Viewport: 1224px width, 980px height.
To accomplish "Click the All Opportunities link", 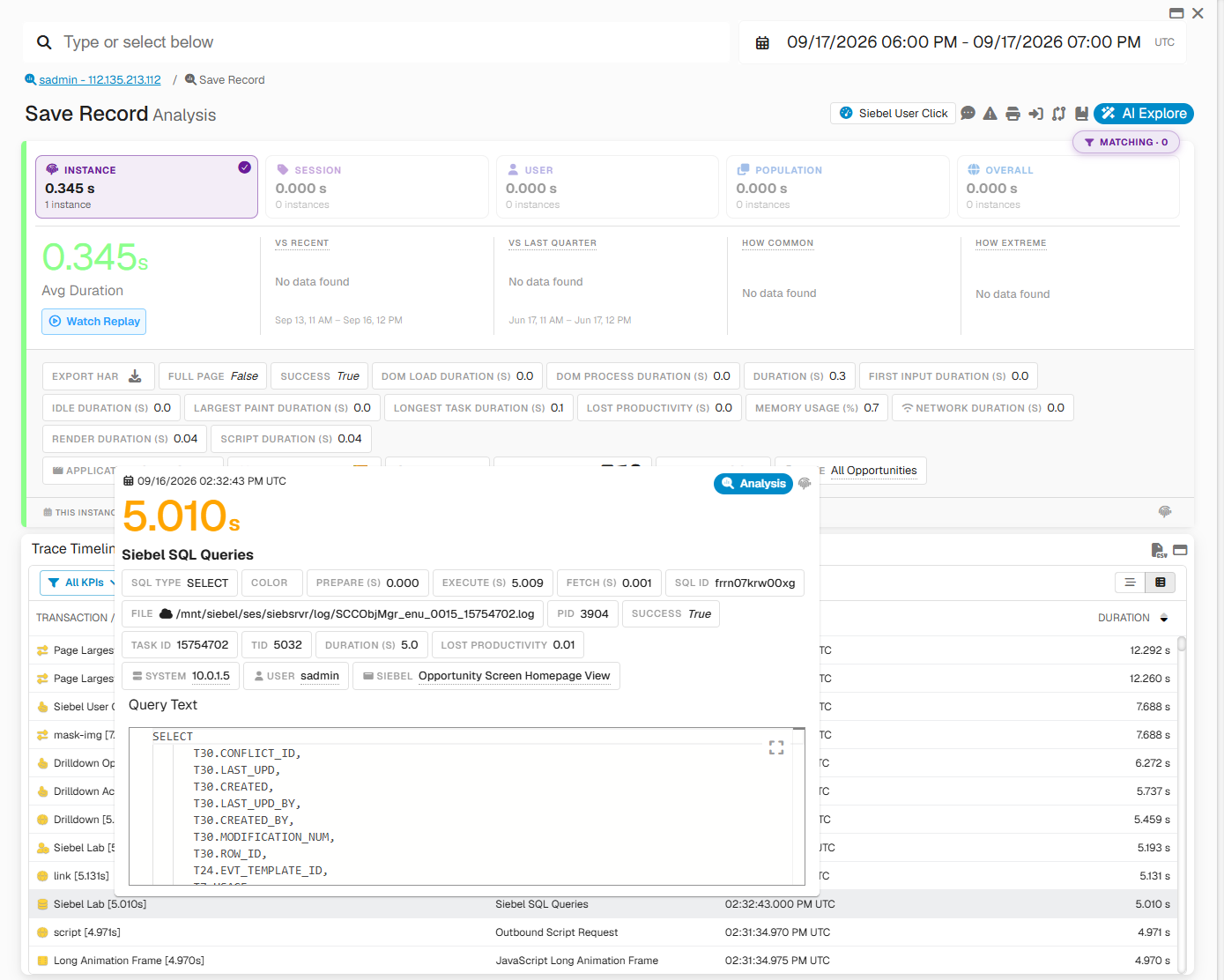I will (x=874, y=471).
